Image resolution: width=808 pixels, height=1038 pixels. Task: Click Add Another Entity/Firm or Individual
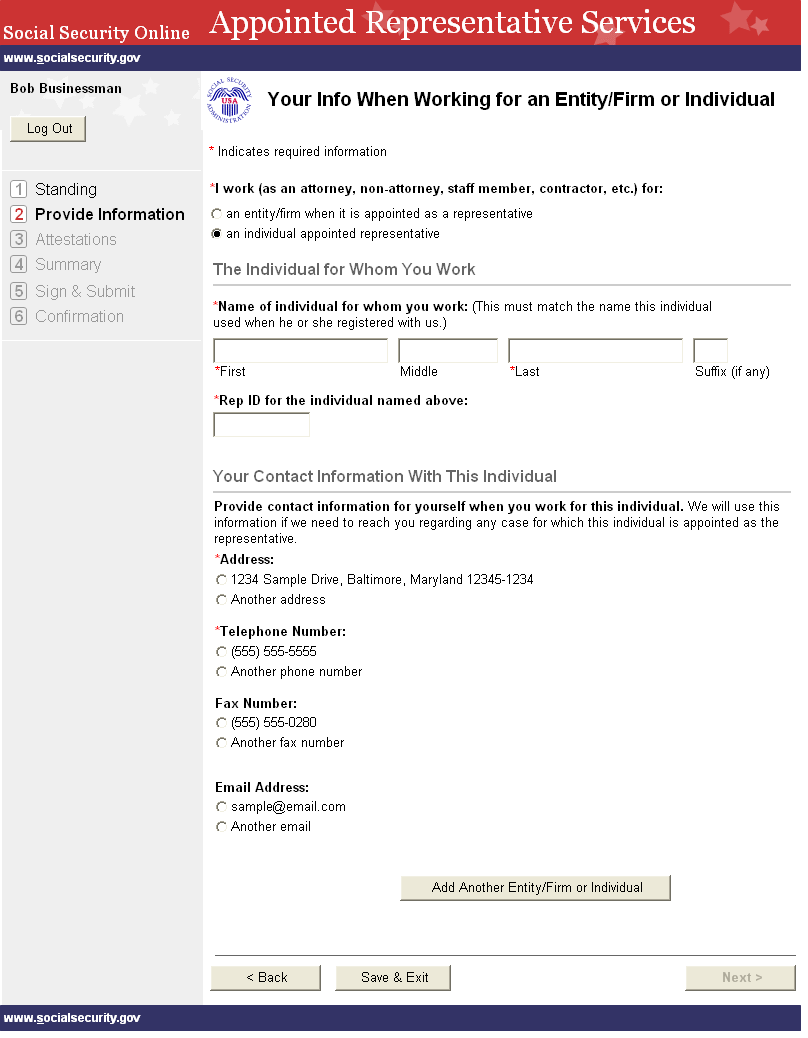[x=535, y=888]
